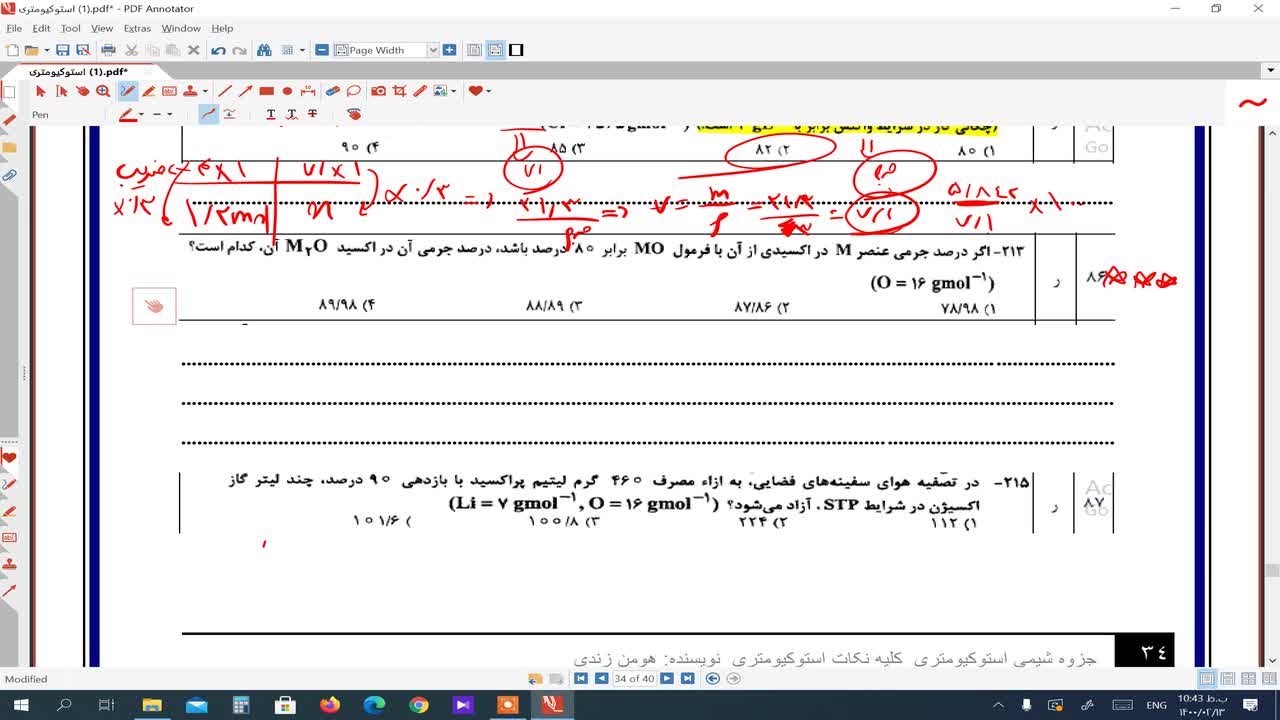The image size is (1280, 720).
Task: Select the Arrow drawing tool
Action: (x=246, y=91)
